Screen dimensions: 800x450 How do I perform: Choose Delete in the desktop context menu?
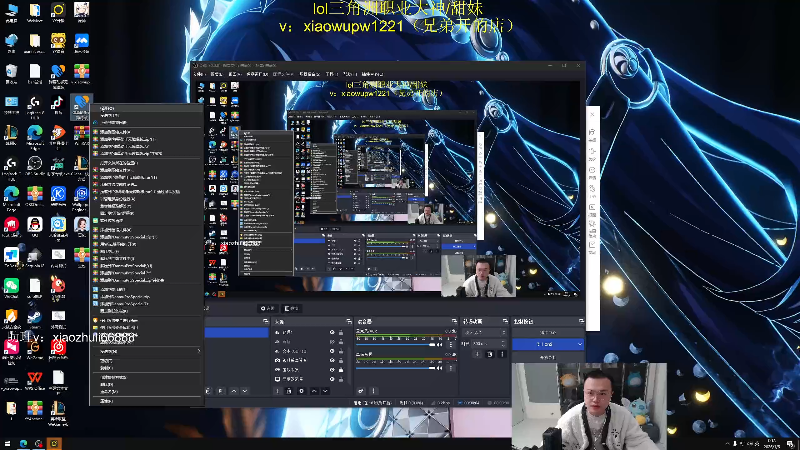click(x=147, y=384)
